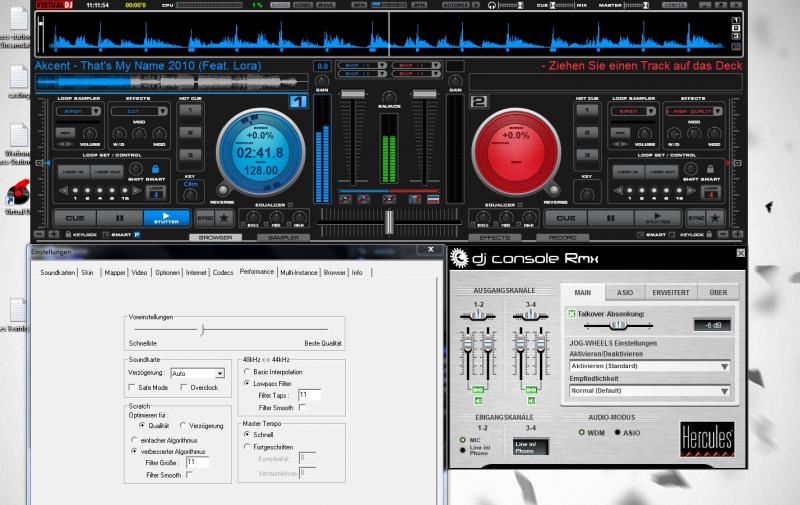Viewport: 800px width, 505px height.
Task: Click the deck 2 pause button
Action: [610, 218]
